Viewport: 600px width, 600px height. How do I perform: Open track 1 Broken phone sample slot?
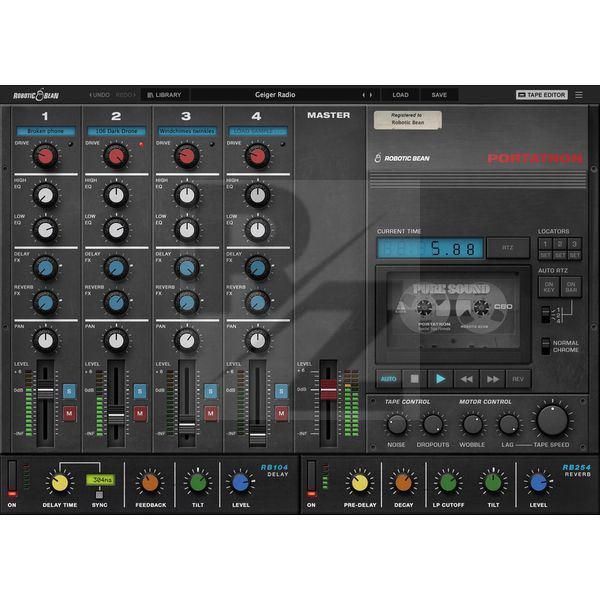tap(46, 131)
